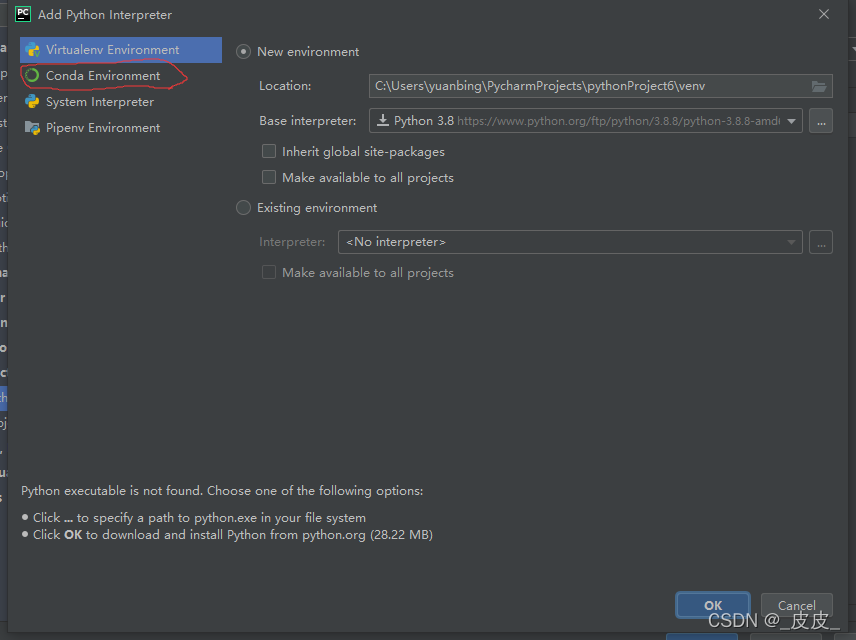Viewport: 856px width, 640px height.
Task: Click the ellipsis button next to Interpreter
Action: [x=821, y=242]
